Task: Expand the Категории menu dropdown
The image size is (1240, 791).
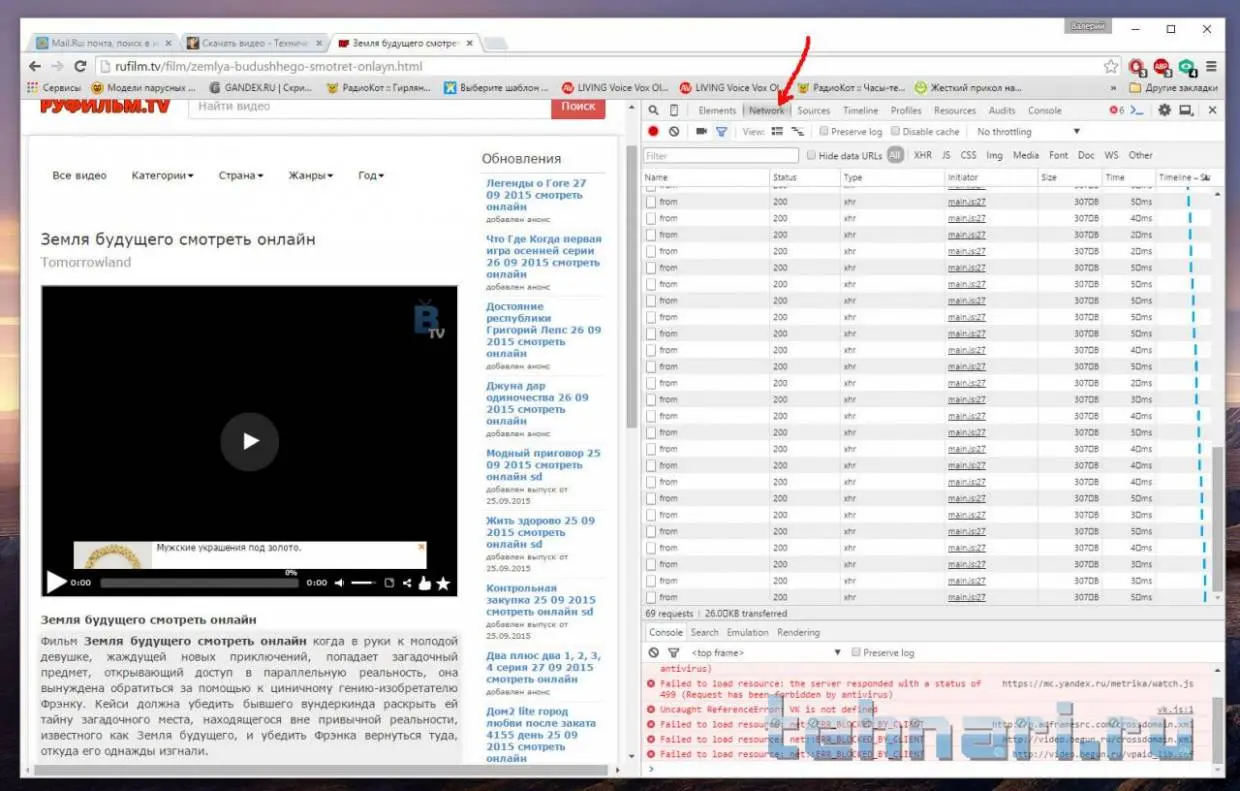Action: 162,176
